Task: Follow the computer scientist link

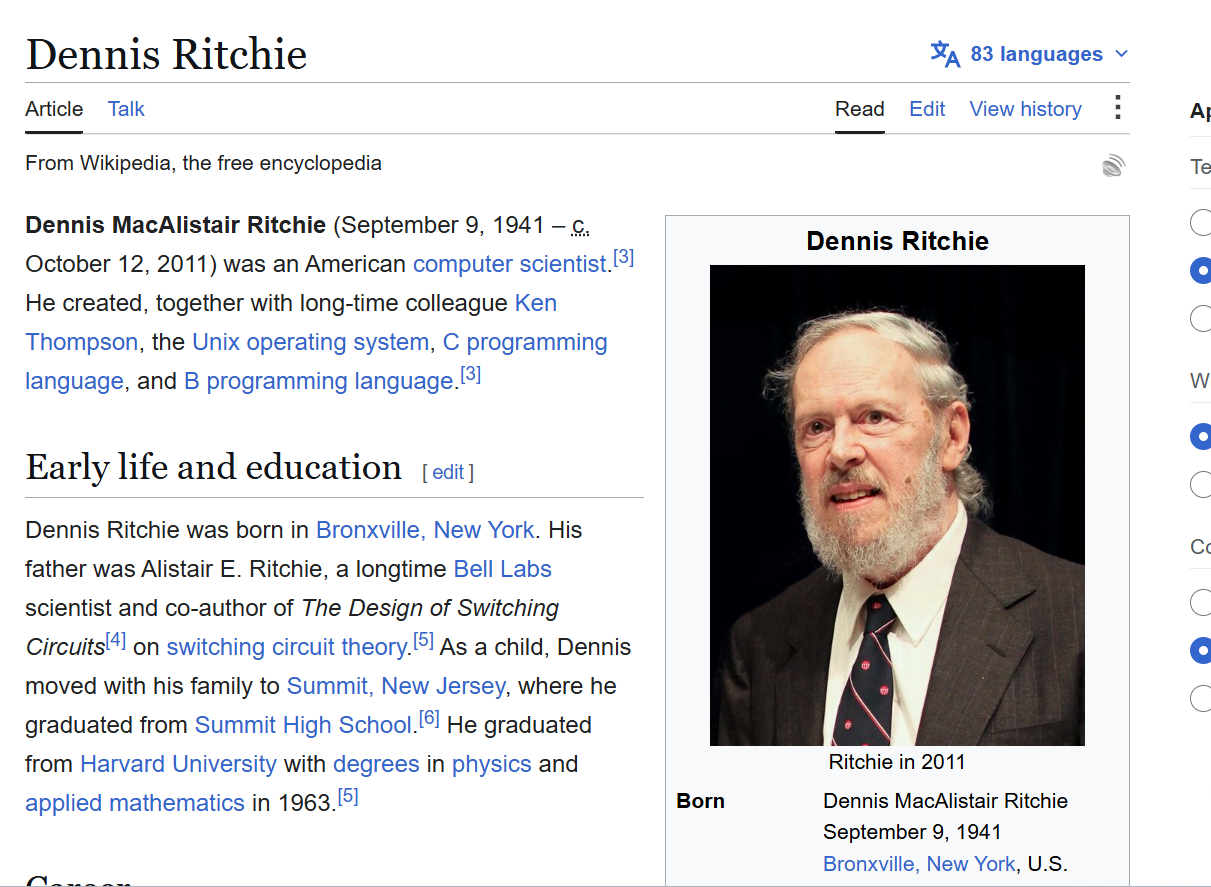Action: [510, 264]
